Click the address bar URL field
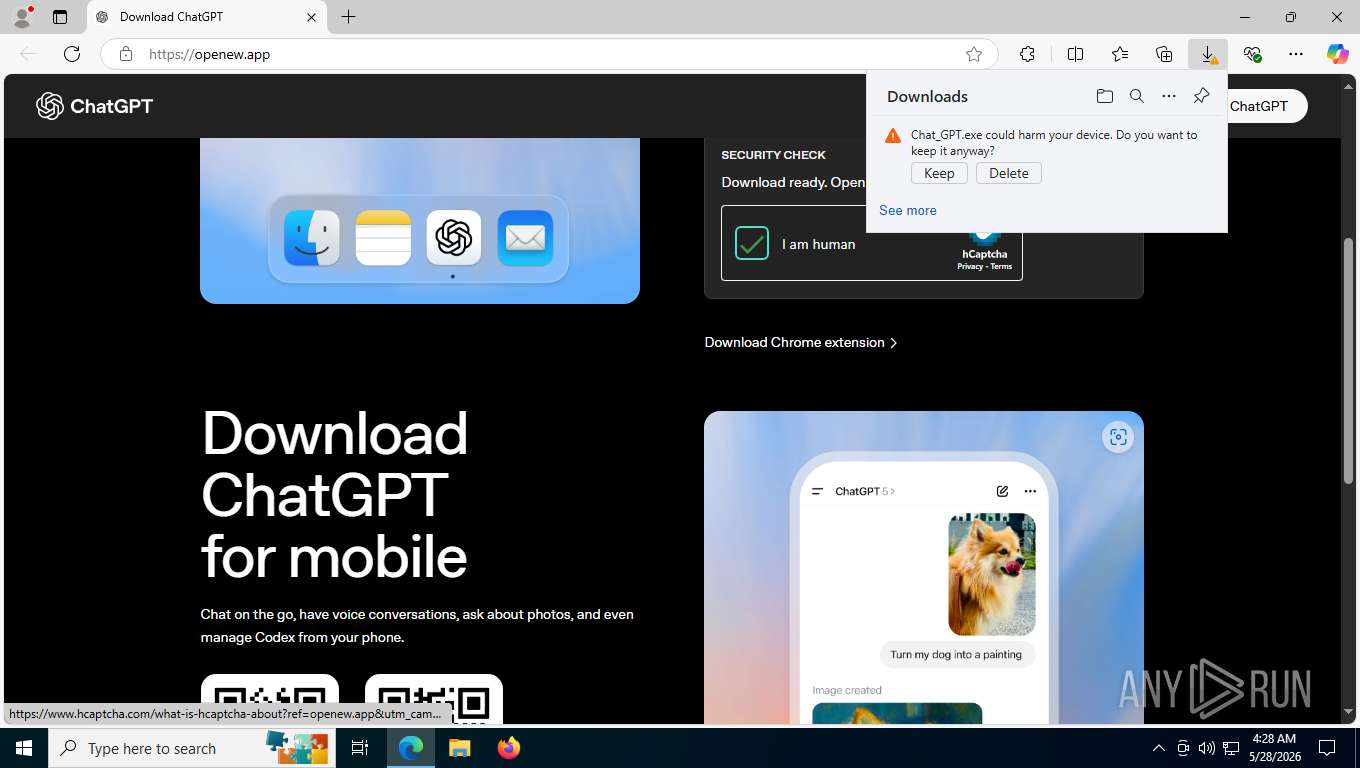Screen dimensions: 1360x768 pos(550,54)
